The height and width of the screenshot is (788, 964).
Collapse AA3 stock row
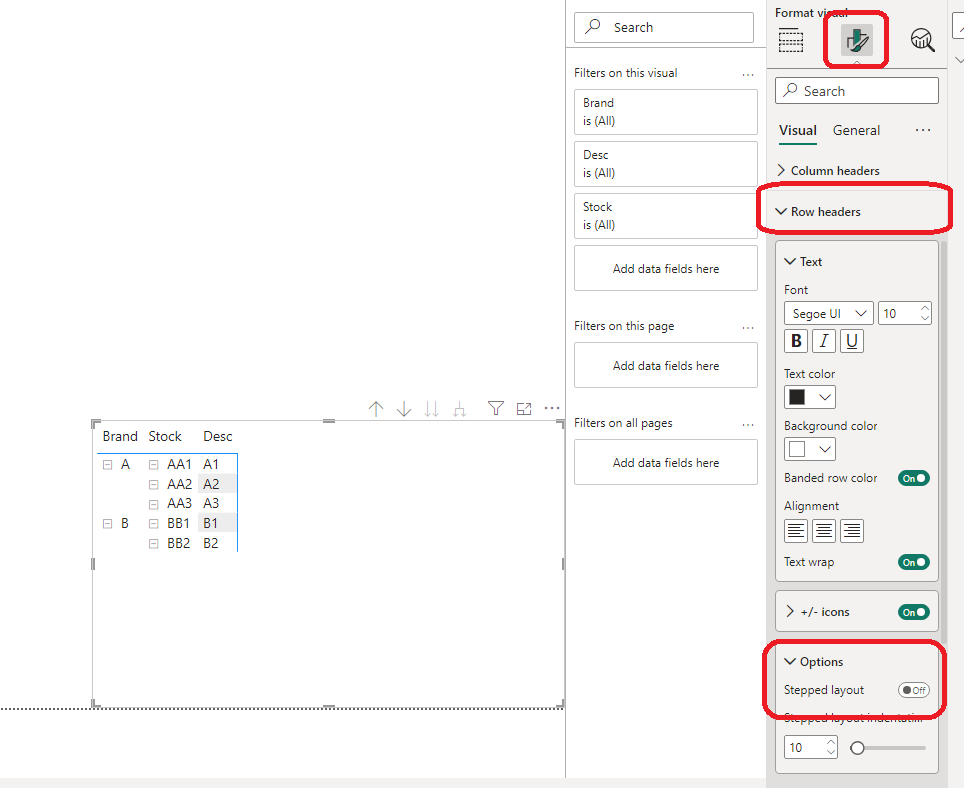154,504
